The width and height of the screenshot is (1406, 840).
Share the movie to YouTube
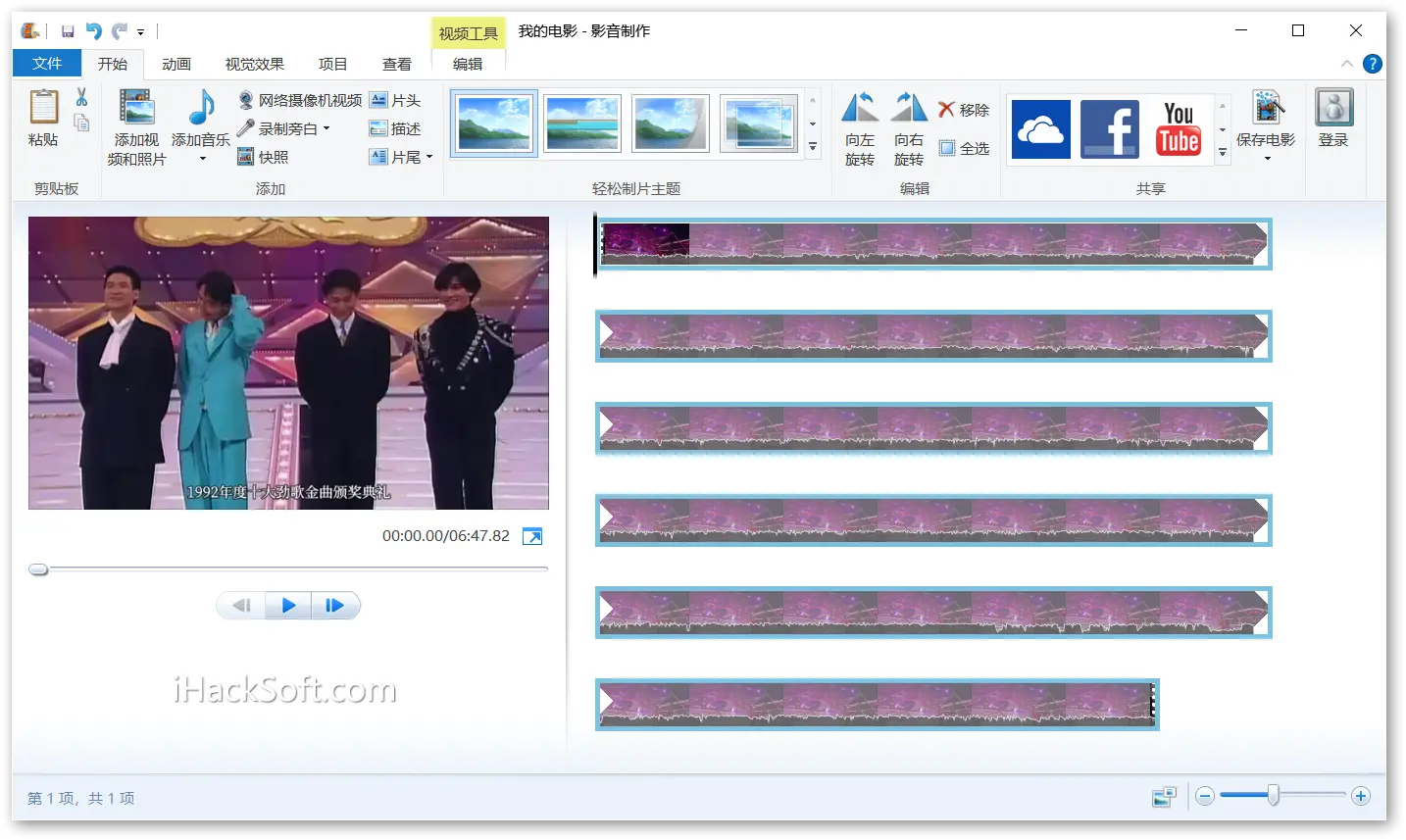pos(1179,129)
